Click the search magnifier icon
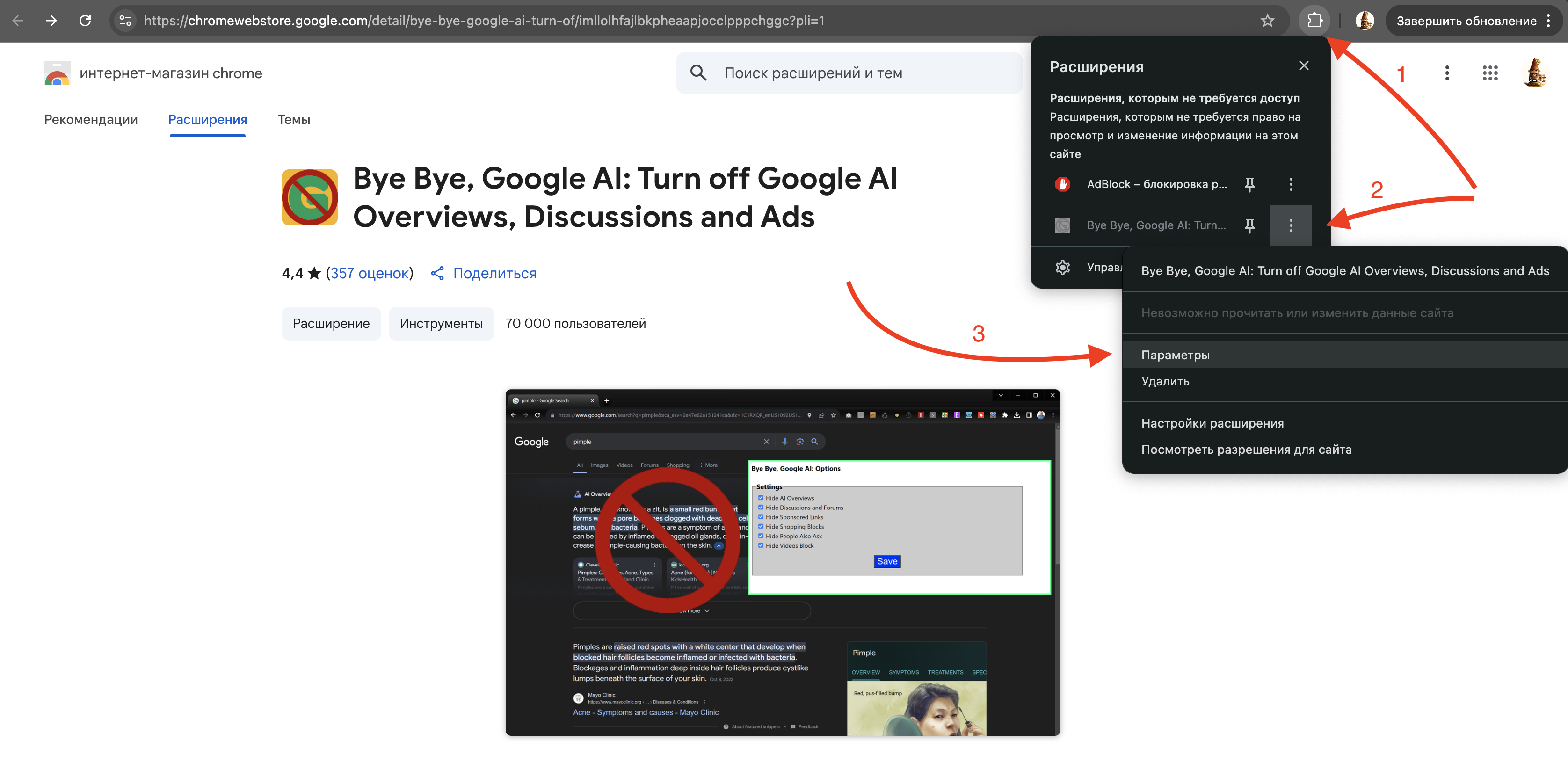 pos(698,73)
